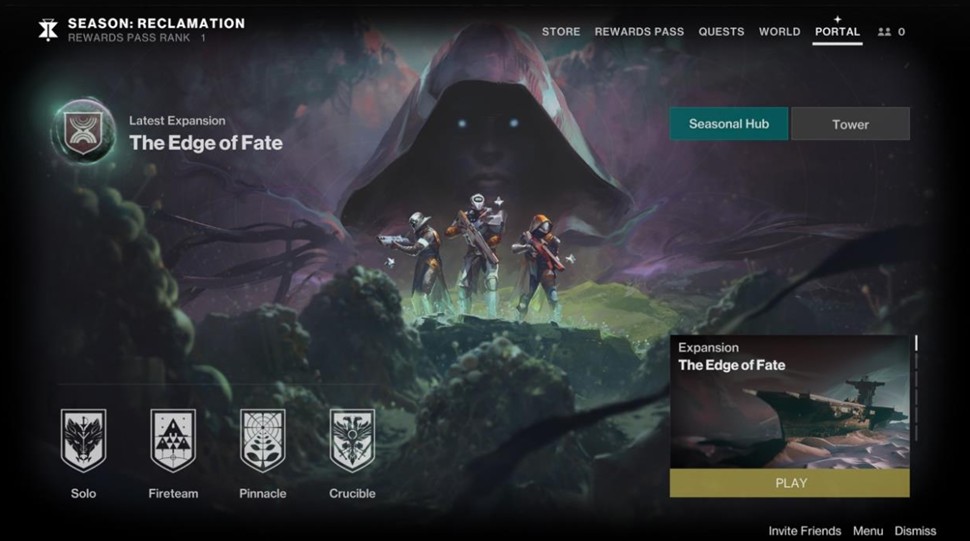Switch to the Seasonal Hub toggle
970x541 pixels.
pyautogui.click(x=729, y=124)
